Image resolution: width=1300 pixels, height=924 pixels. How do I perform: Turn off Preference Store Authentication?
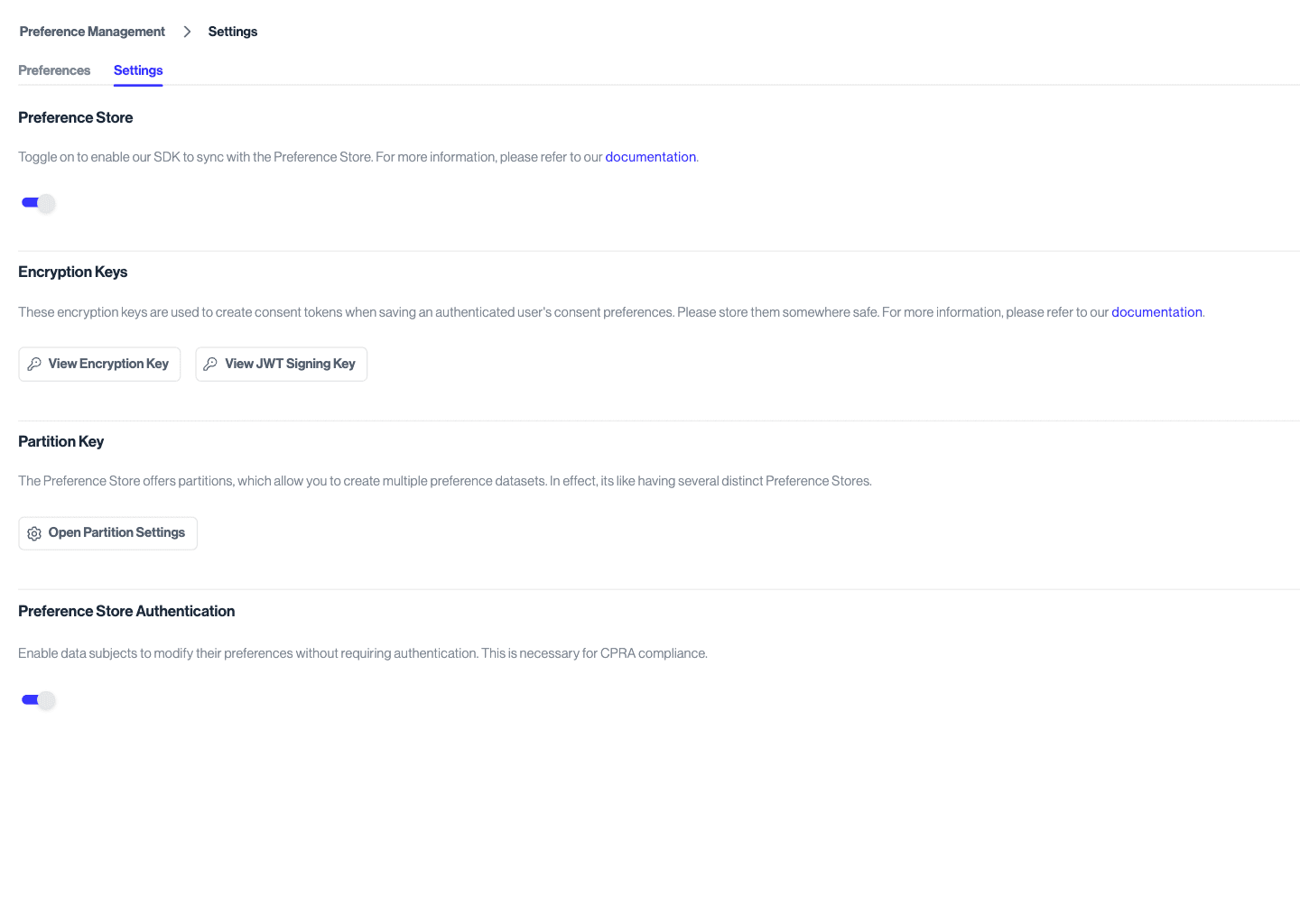pos(38,699)
